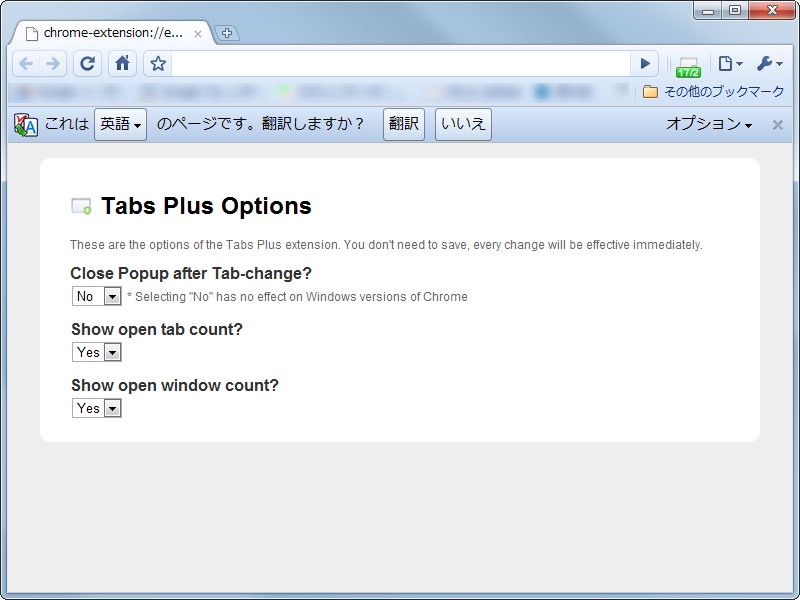Open the その他のブックマーク folder
800x600 pixels.
point(713,92)
